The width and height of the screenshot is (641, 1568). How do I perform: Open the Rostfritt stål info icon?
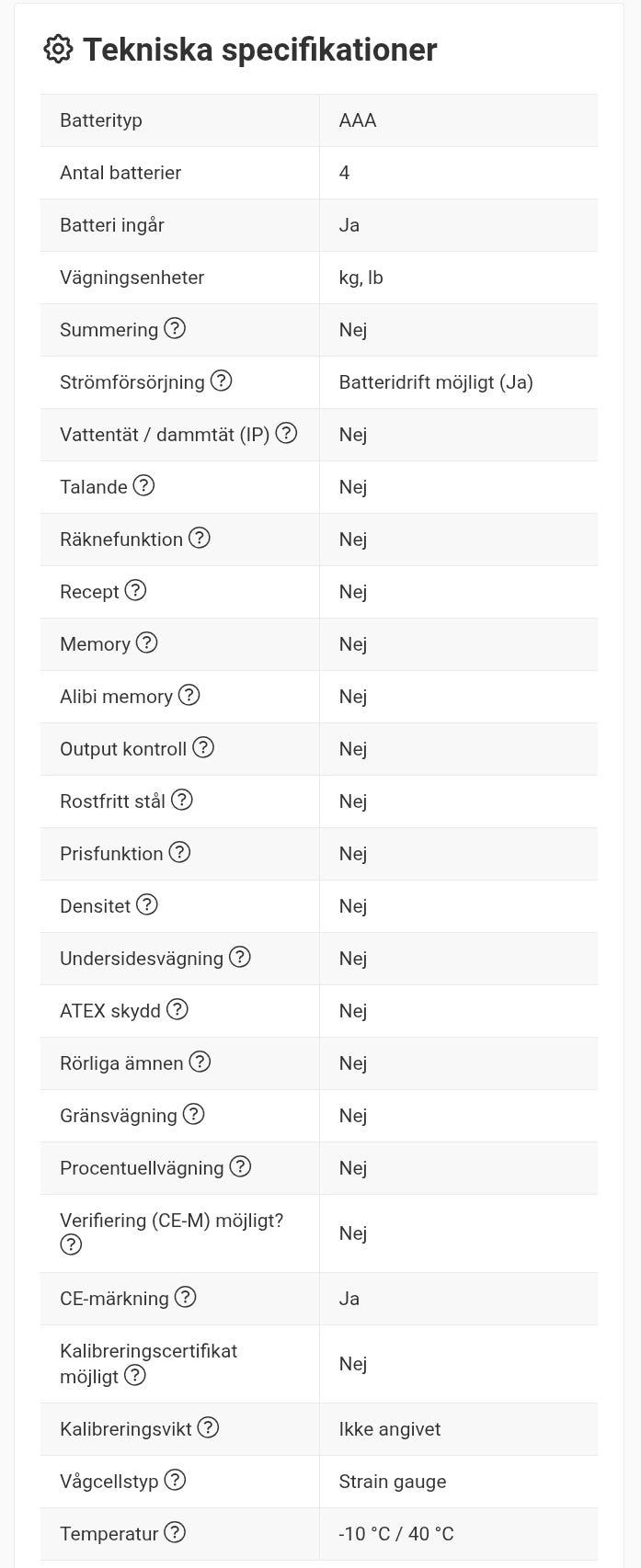[x=182, y=800]
